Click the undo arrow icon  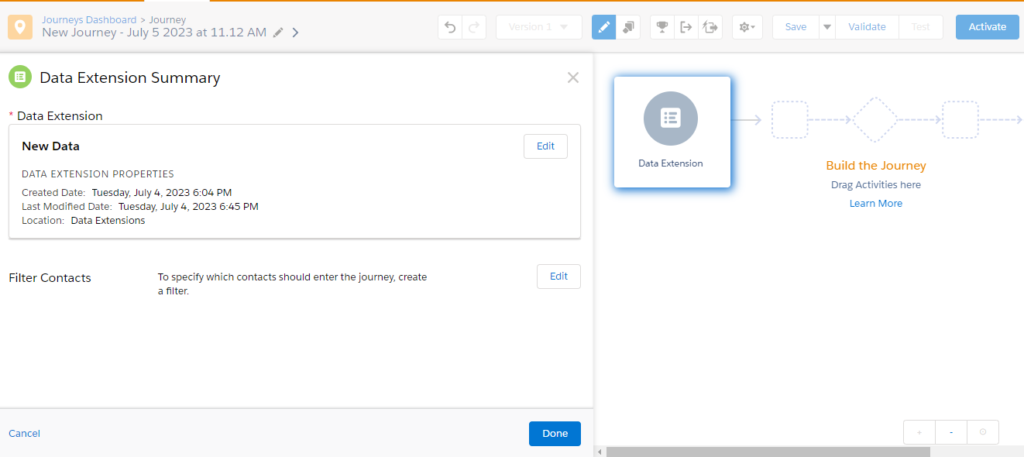pos(451,27)
